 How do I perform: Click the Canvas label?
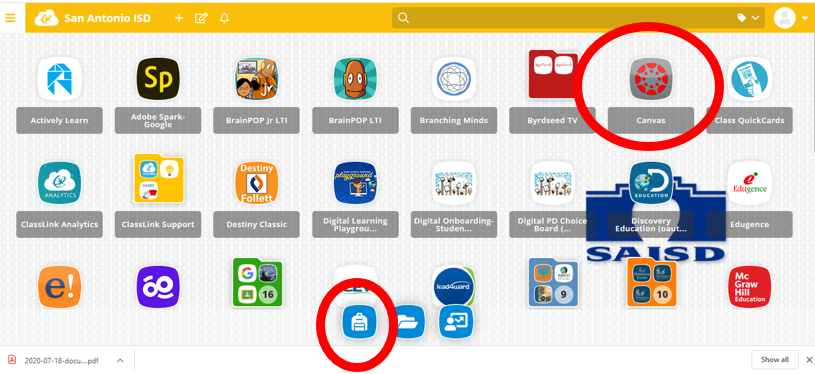pyautogui.click(x=651, y=121)
